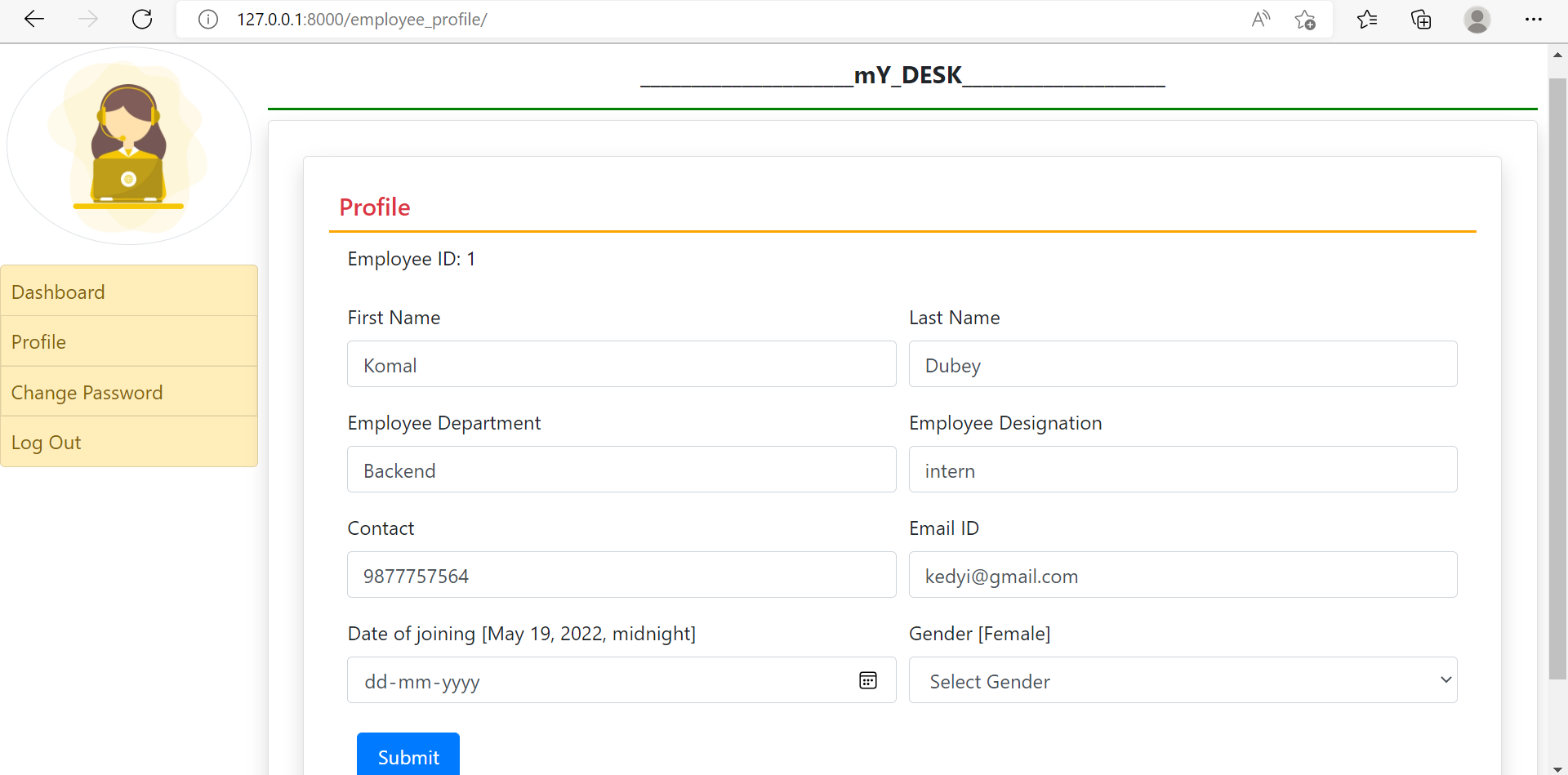Screen dimensions: 1568x775
Task: Click the browser back navigation icon
Action: coord(34,20)
